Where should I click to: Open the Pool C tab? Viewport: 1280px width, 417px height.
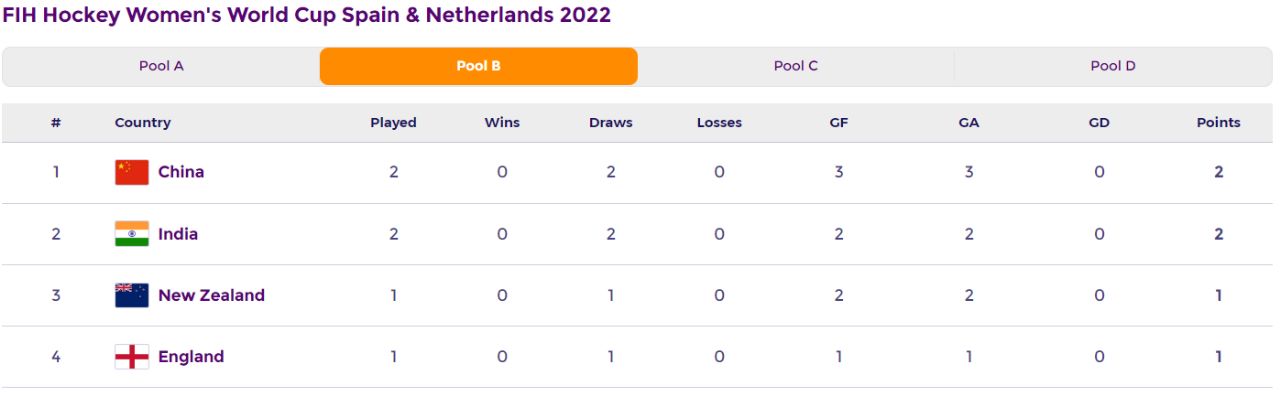[796, 66]
